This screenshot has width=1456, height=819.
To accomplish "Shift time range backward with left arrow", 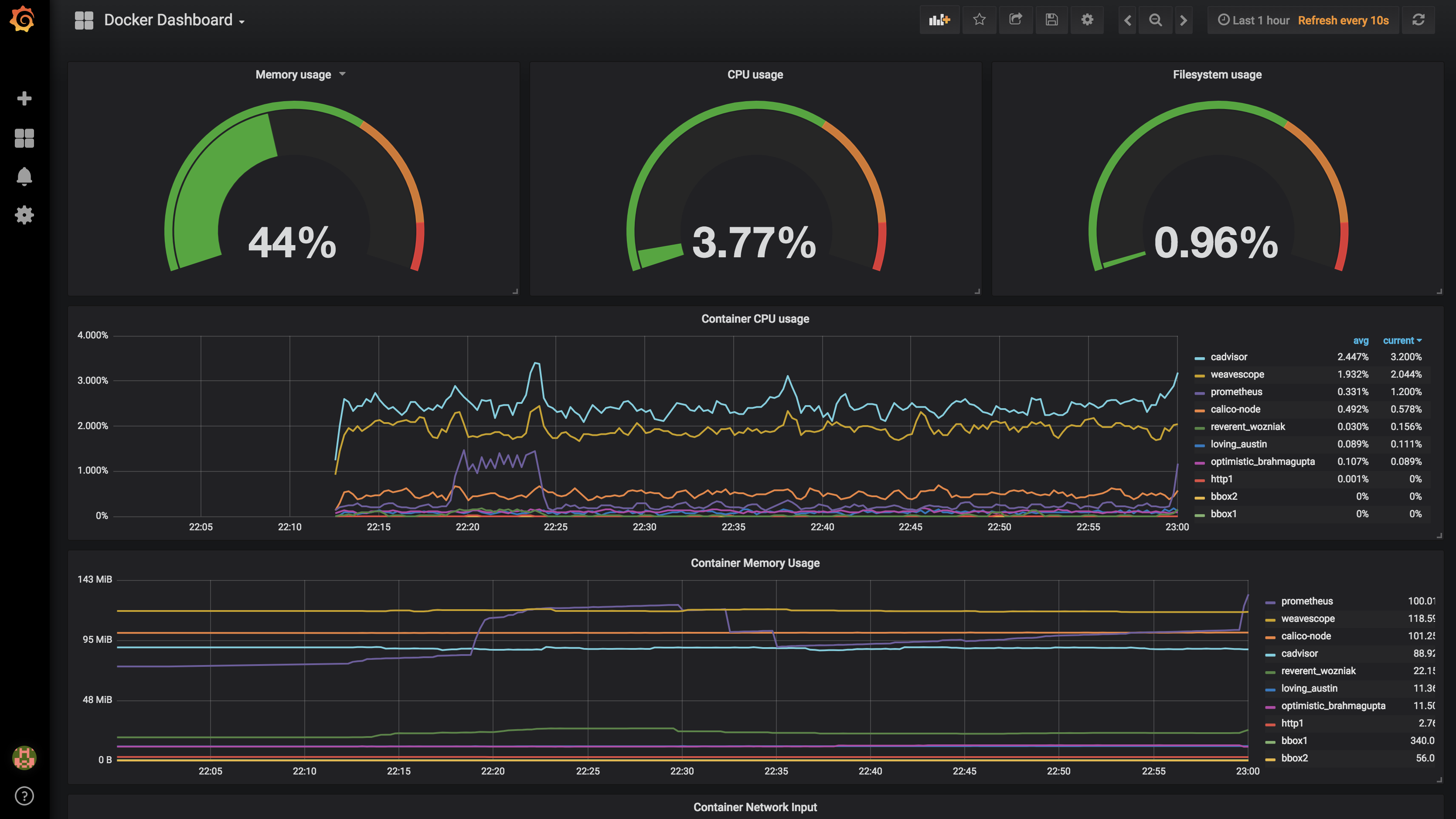I will 1128,20.
